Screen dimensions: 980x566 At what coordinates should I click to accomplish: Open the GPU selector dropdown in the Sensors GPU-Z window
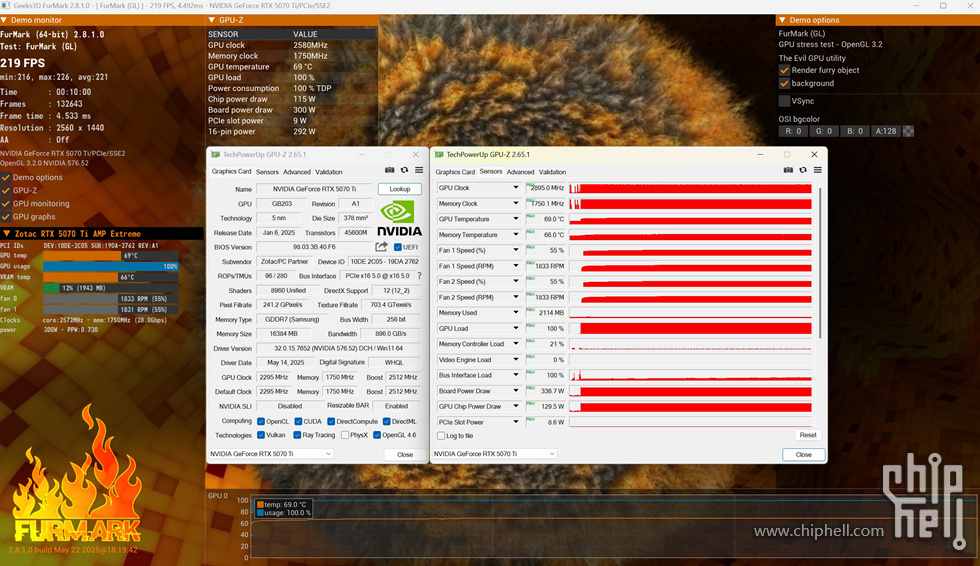pyautogui.click(x=494, y=454)
